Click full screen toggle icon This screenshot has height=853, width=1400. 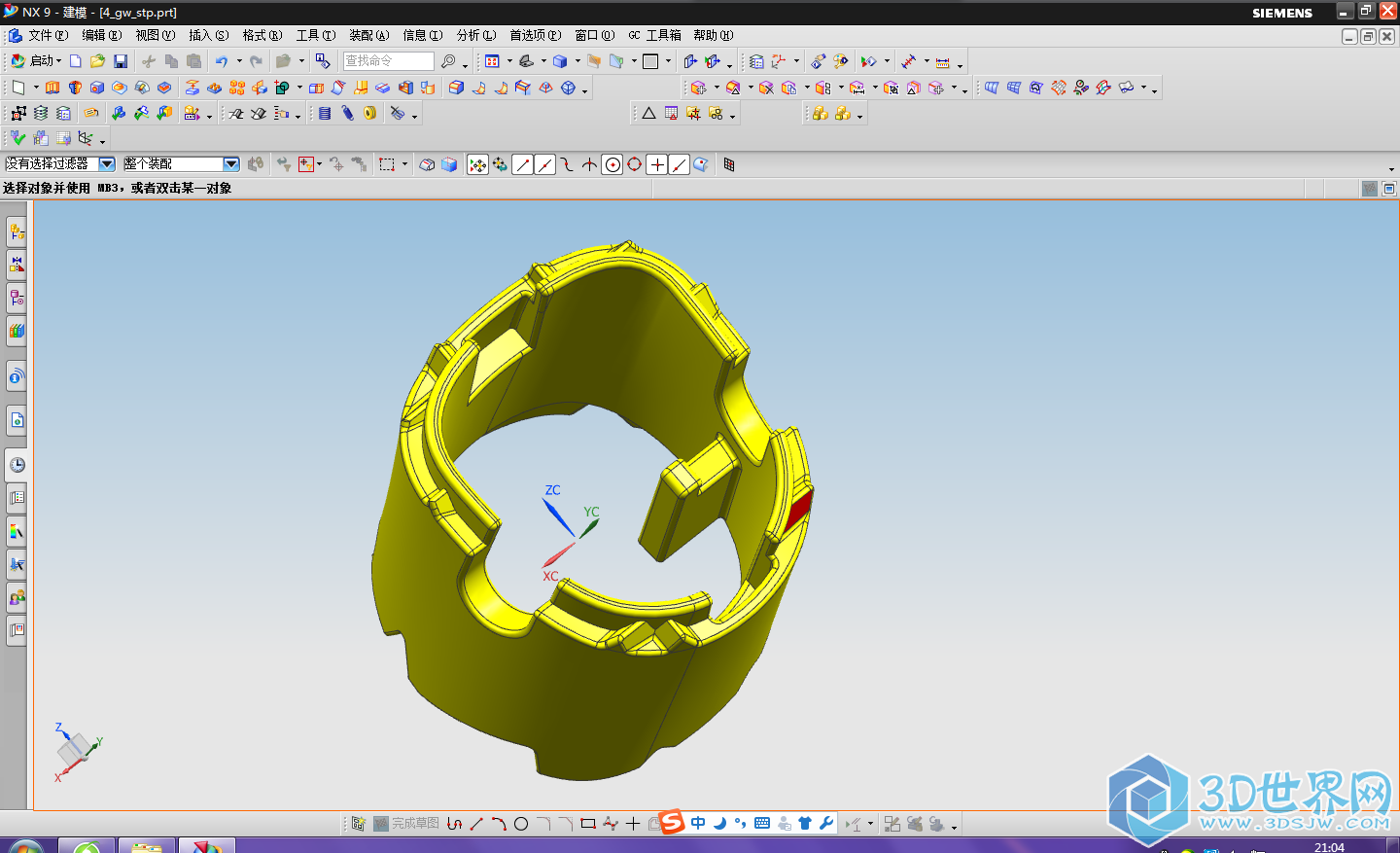(1389, 189)
